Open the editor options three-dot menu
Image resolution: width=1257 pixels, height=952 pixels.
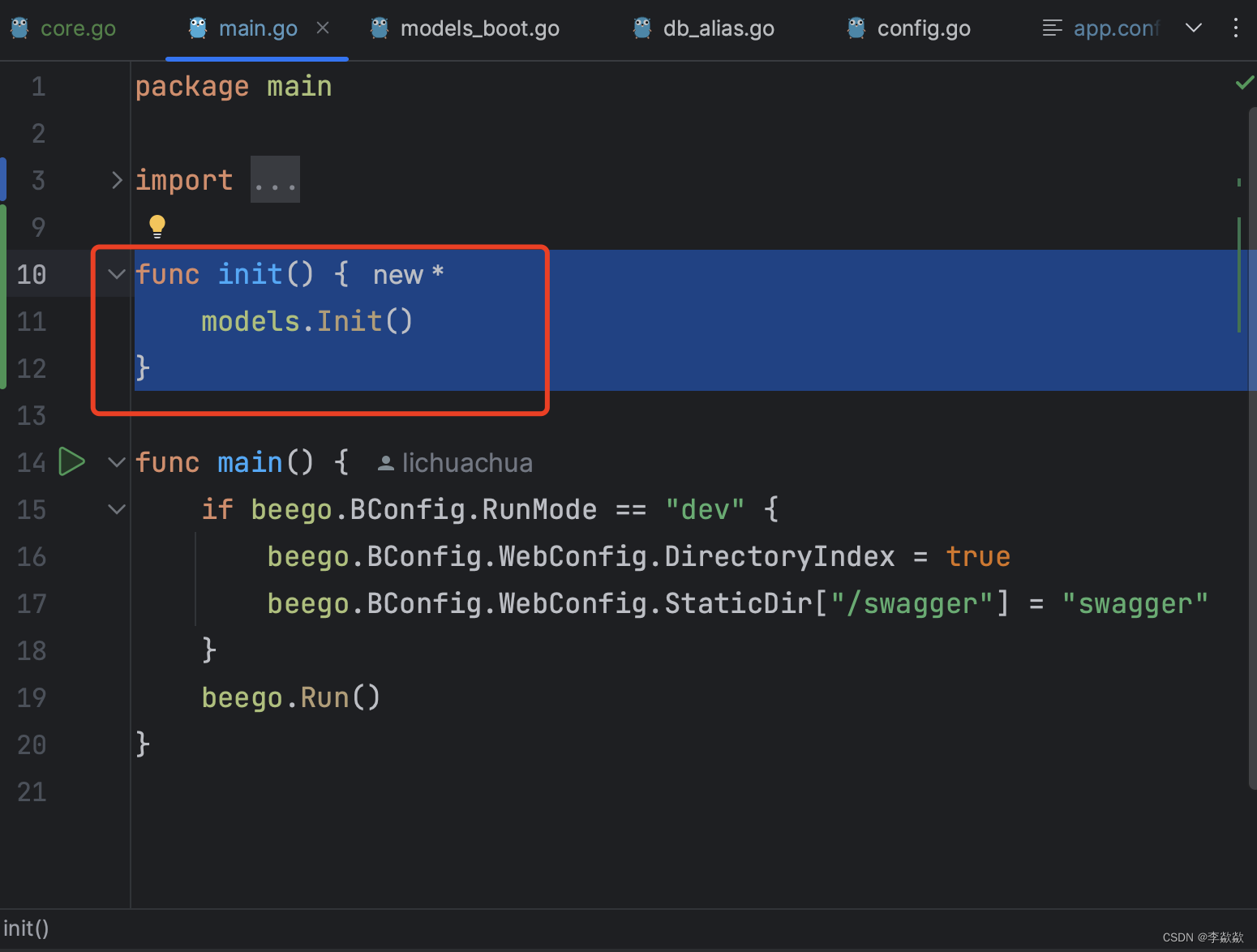pyautogui.click(x=1234, y=28)
